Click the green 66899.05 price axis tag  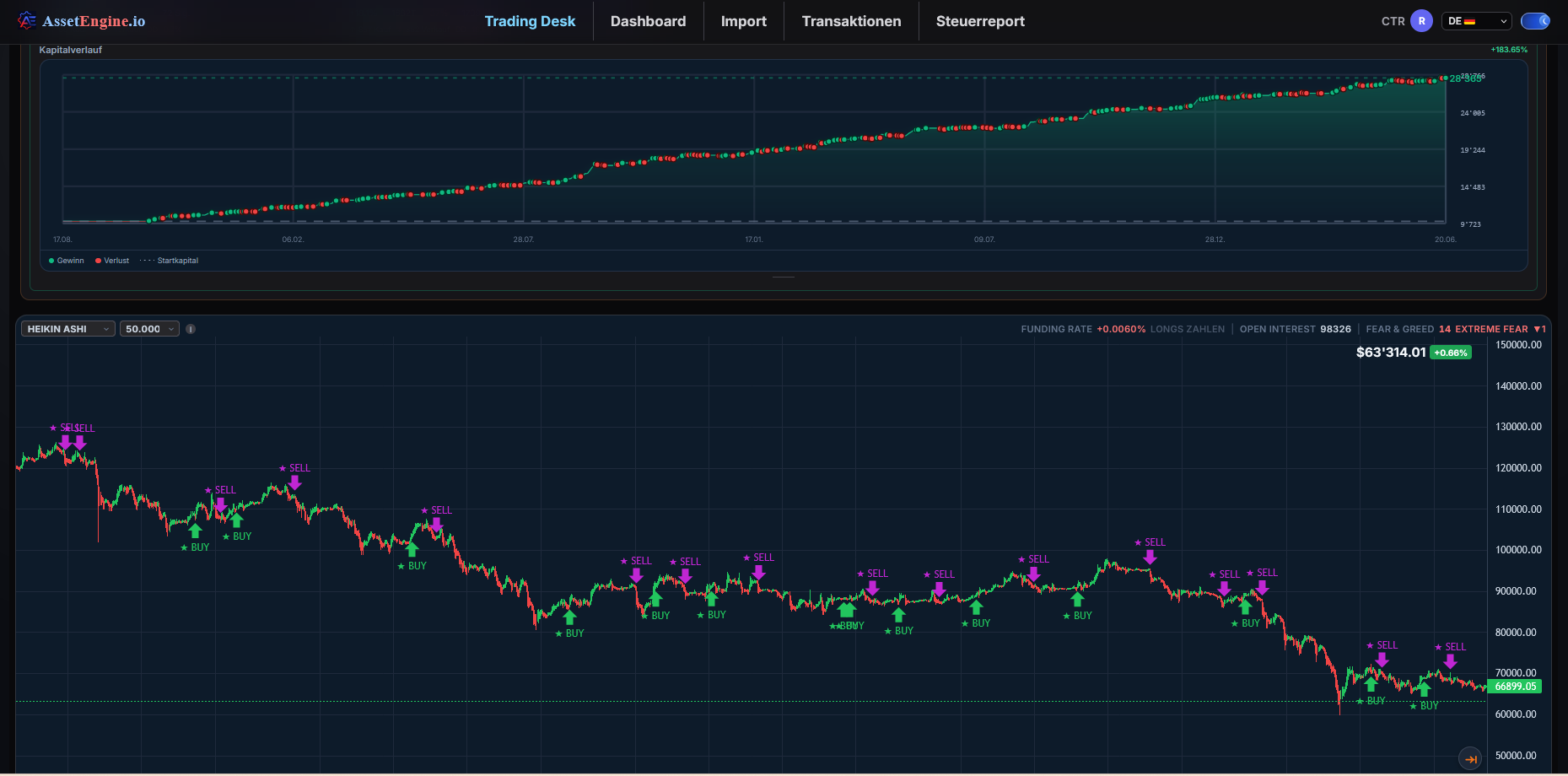(x=1515, y=687)
